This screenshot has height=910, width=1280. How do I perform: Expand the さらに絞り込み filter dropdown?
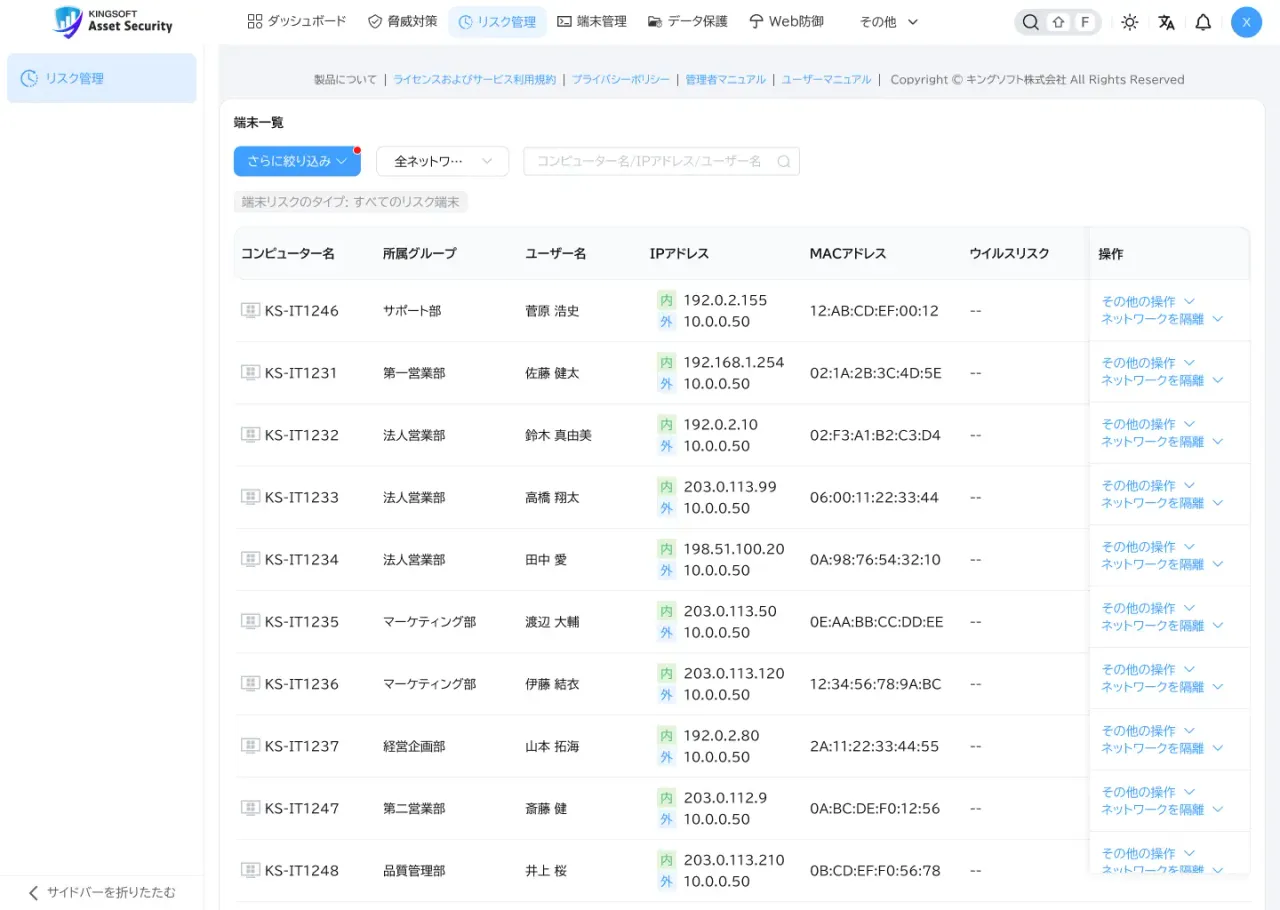[x=297, y=161]
